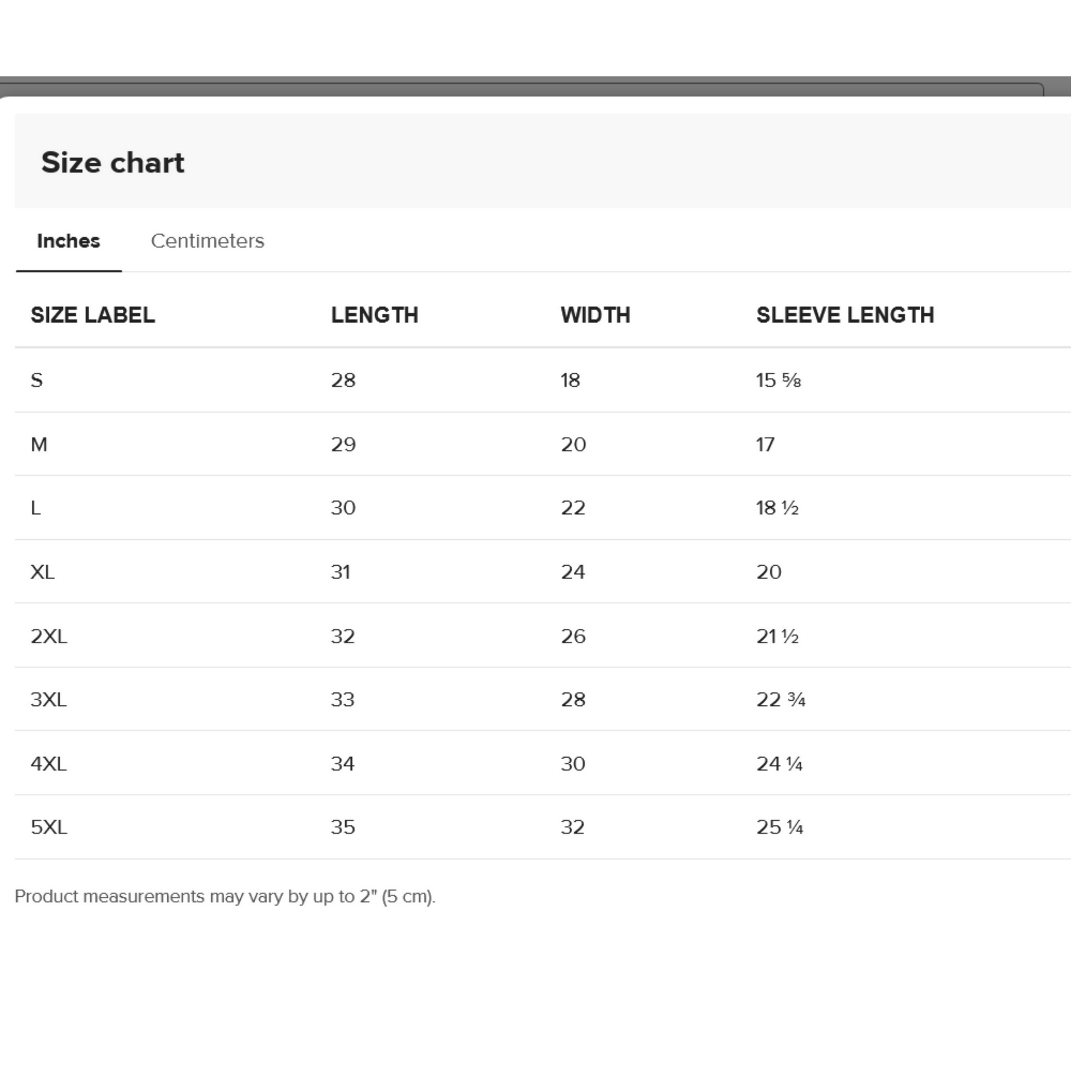The width and height of the screenshot is (1092, 1092).
Task: Select the XL size row label
Action: (43, 572)
